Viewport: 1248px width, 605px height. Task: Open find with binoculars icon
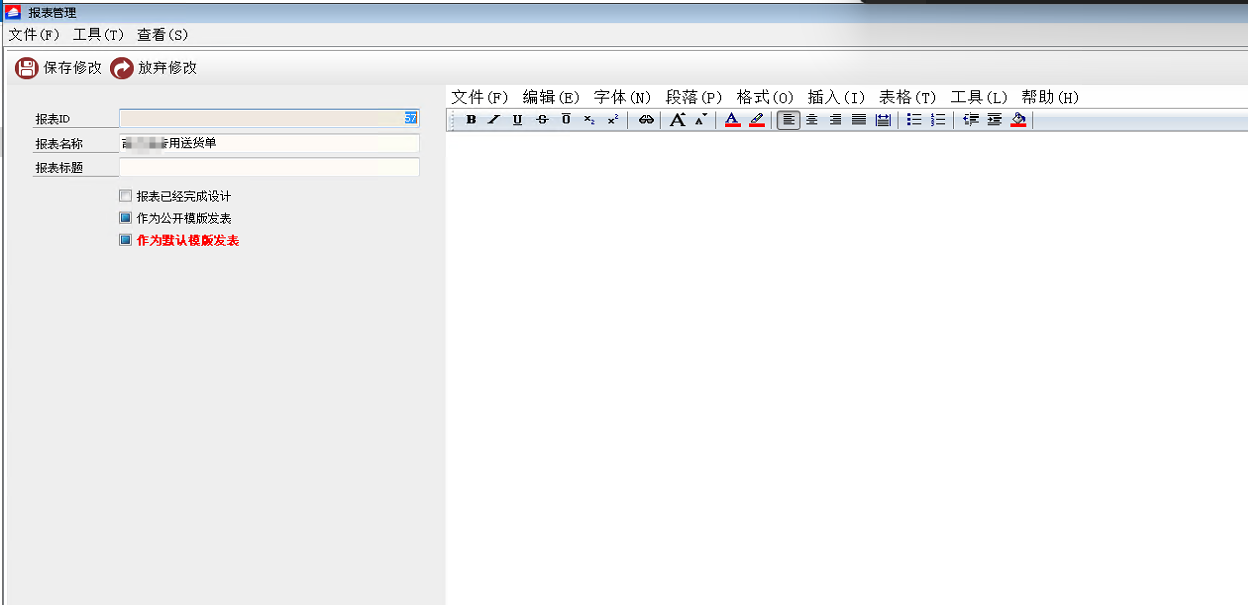[x=646, y=120]
